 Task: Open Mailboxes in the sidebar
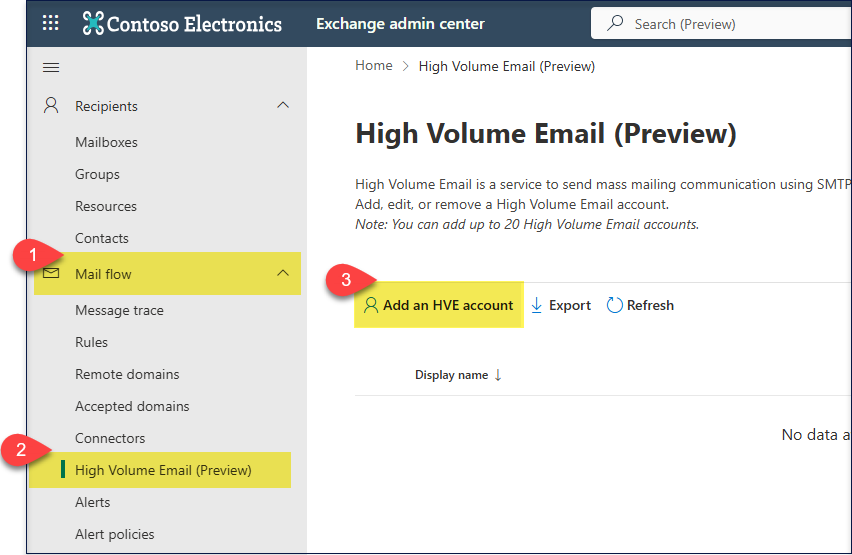(x=106, y=142)
